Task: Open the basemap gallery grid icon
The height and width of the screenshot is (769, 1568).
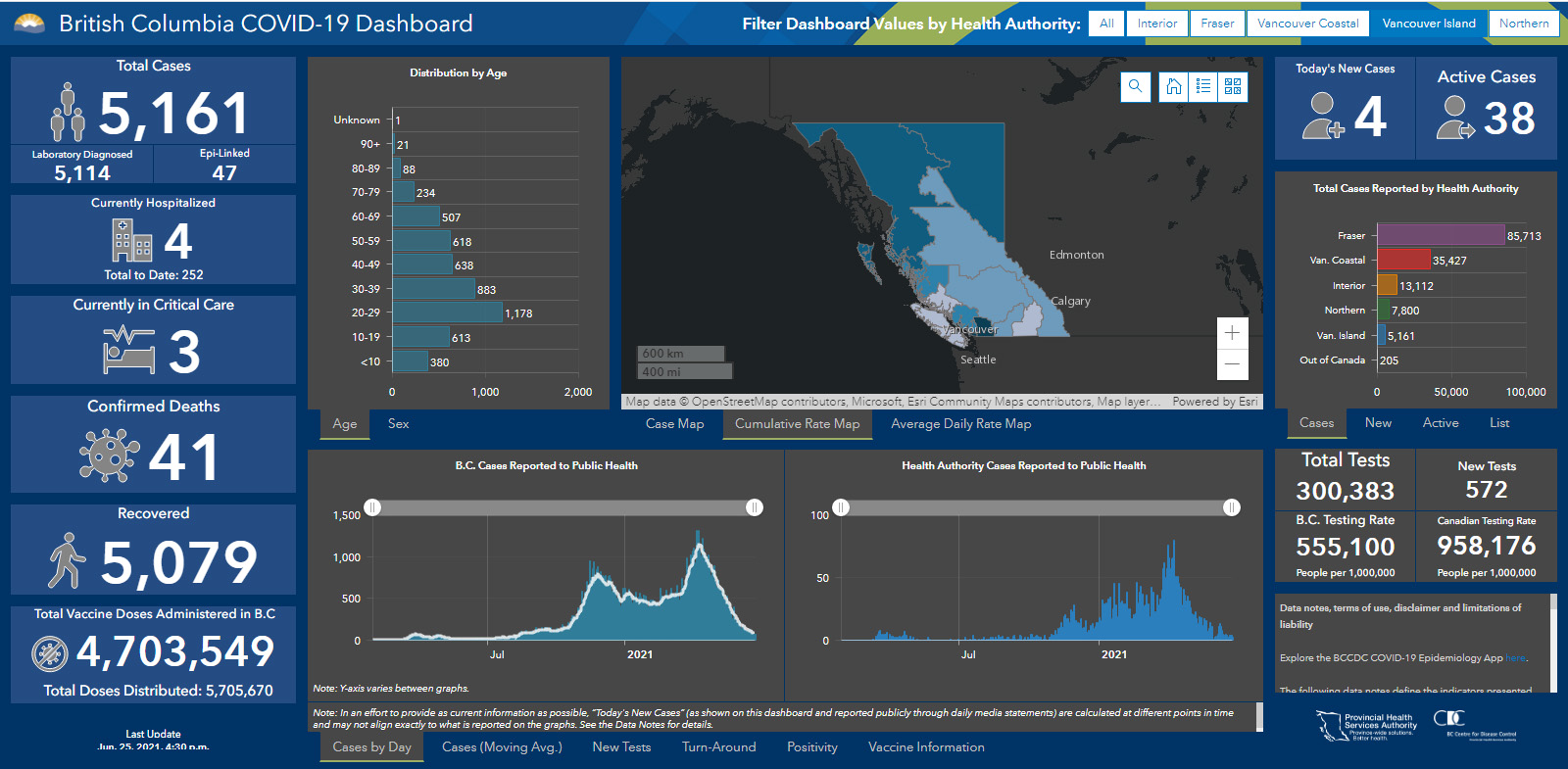Action: click(1233, 86)
